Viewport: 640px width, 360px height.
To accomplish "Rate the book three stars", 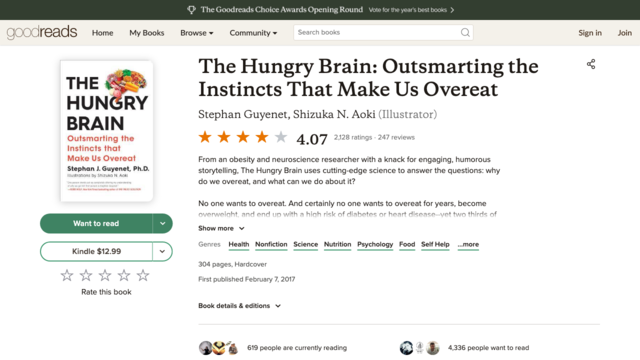I will click(105, 276).
